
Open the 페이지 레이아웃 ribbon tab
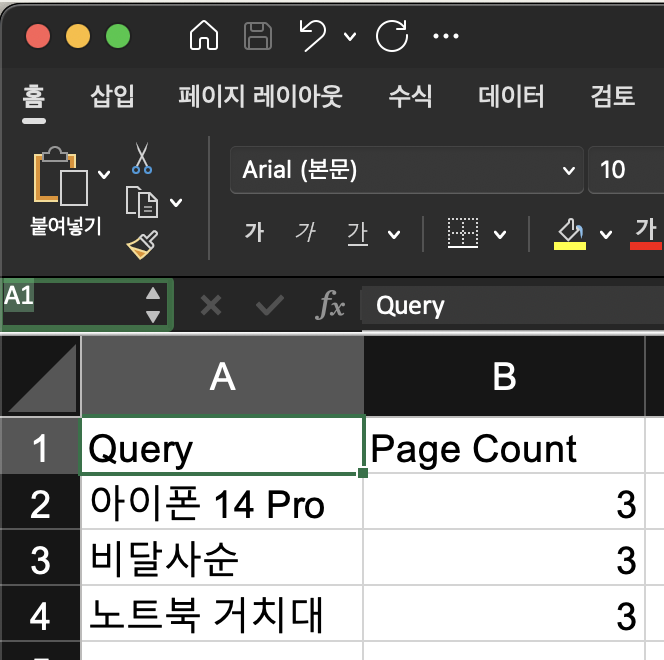pyautogui.click(x=260, y=96)
